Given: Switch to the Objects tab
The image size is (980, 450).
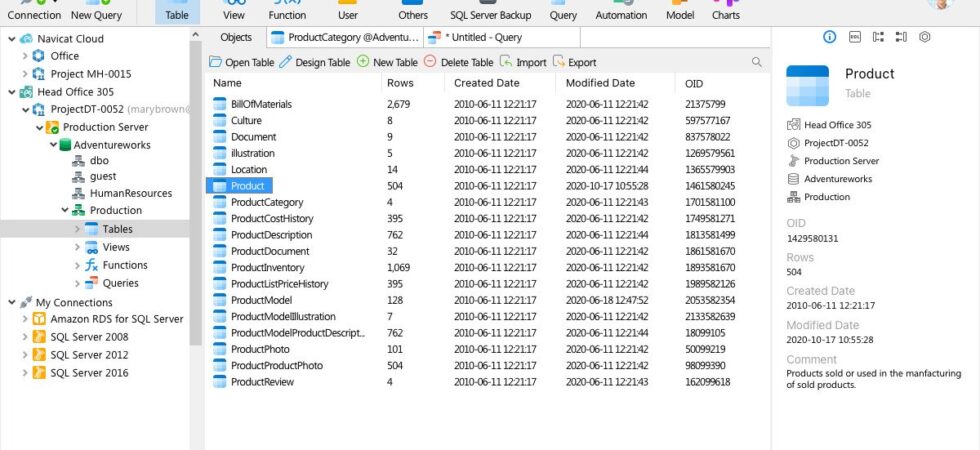Looking at the screenshot, I should [x=236, y=38].
